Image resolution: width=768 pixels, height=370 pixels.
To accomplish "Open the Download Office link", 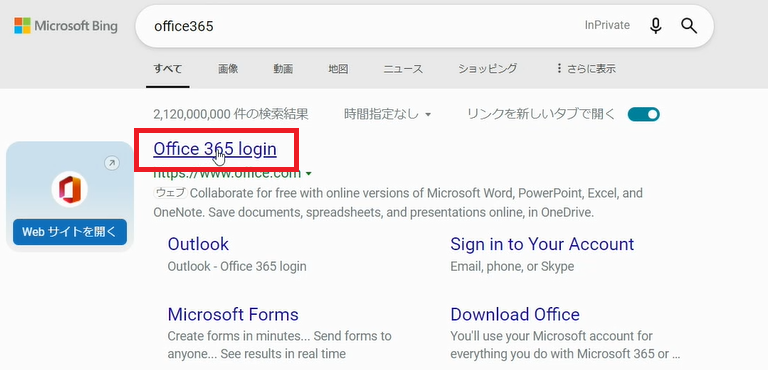I will [515, 314].
